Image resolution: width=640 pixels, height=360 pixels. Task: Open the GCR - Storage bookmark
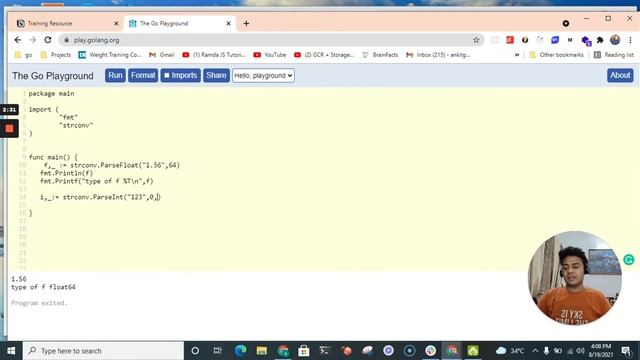(324, 55)
